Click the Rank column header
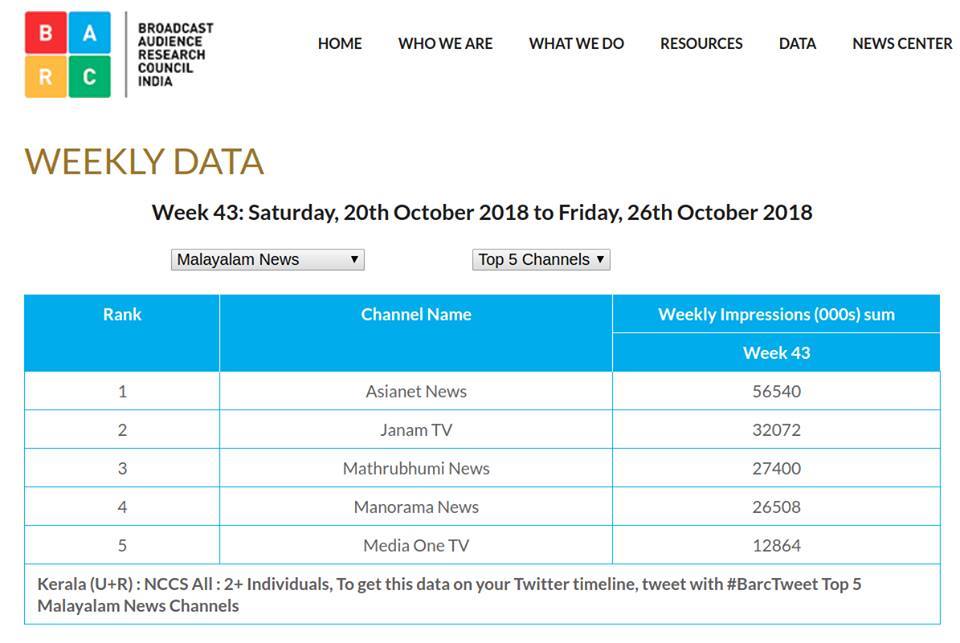 click(122, 314)
